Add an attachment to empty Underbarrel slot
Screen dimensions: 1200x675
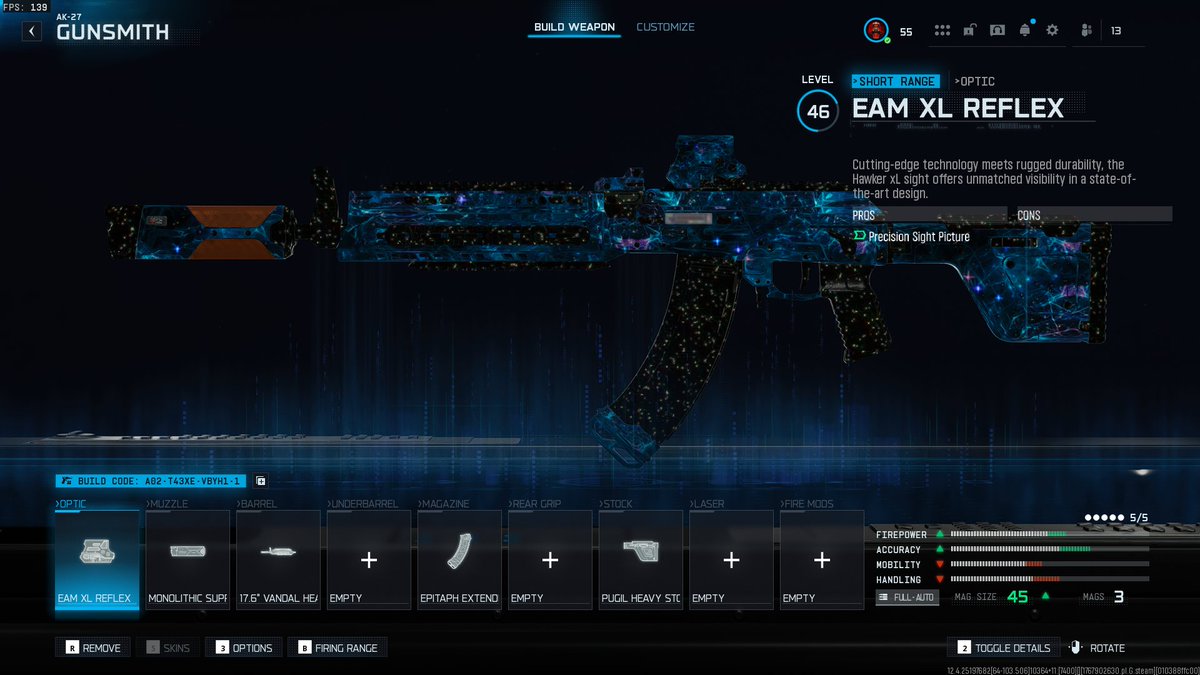tap(369, 559)
